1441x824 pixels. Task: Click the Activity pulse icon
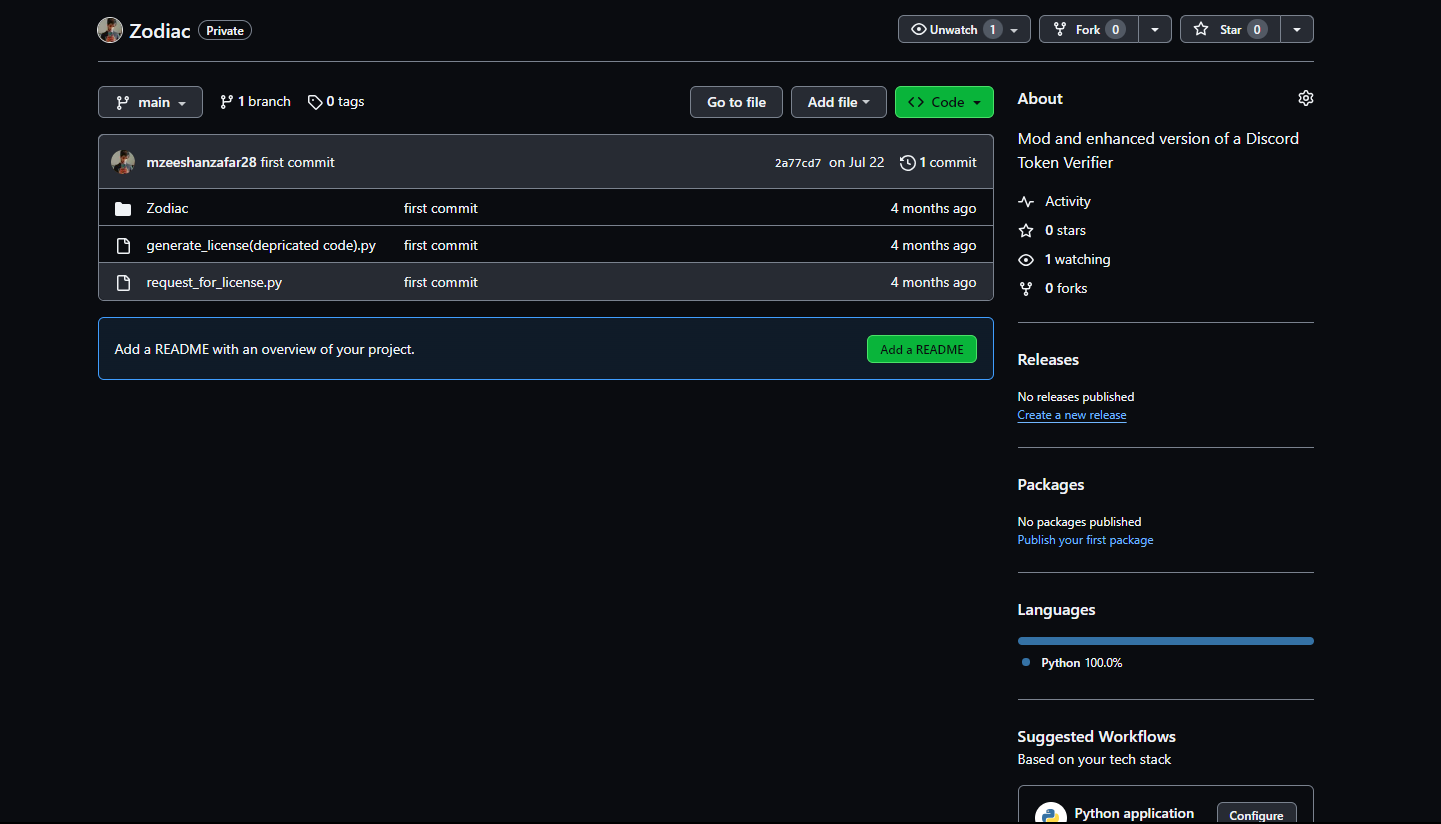pyautogui.click(x=1025, y=201)
